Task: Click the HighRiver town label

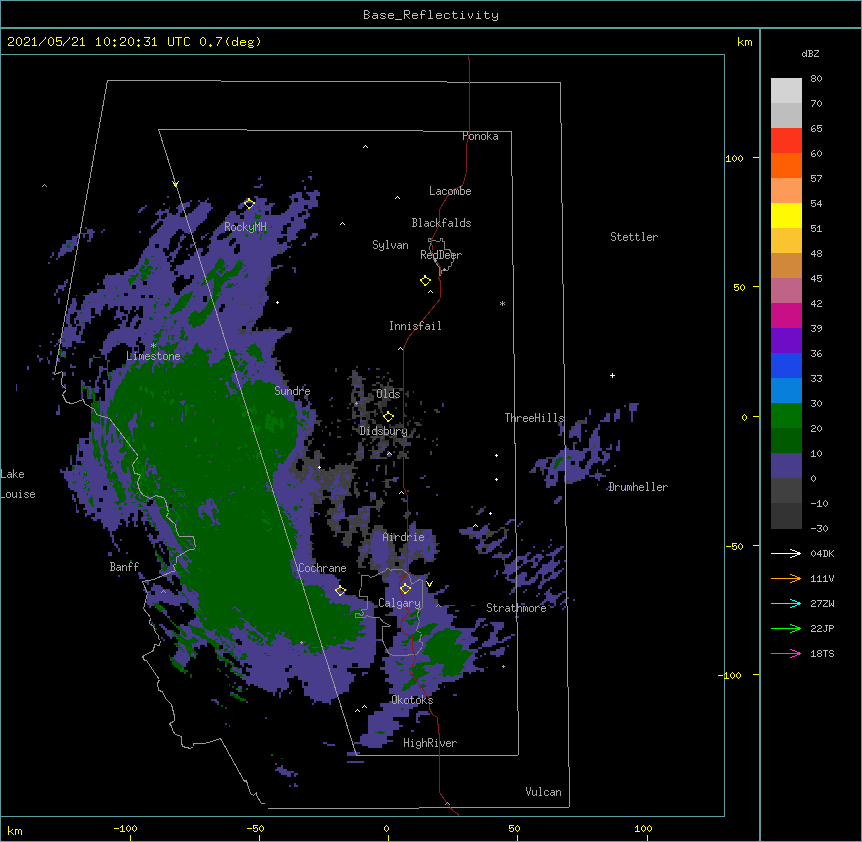Action: (x=430, y=743)
